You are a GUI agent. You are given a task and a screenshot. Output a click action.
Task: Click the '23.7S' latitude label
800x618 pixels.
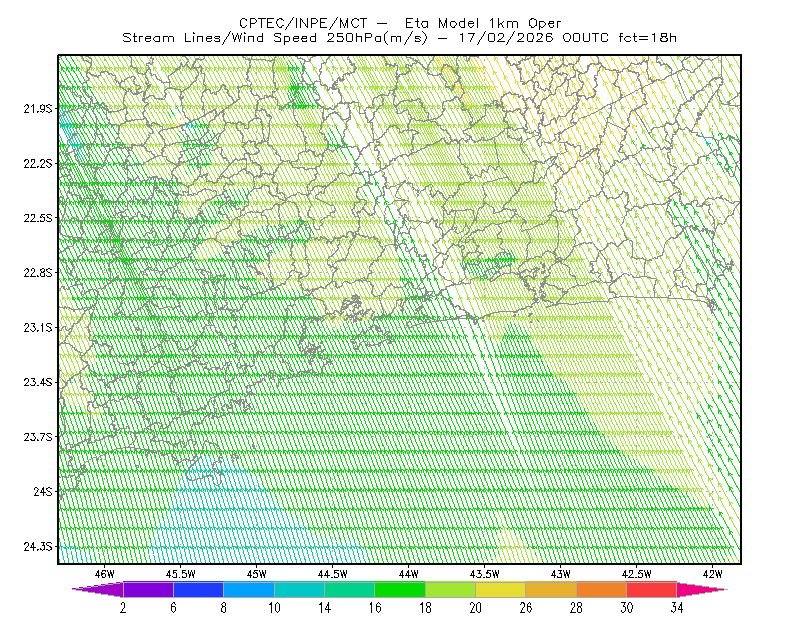tap(38, 437)
